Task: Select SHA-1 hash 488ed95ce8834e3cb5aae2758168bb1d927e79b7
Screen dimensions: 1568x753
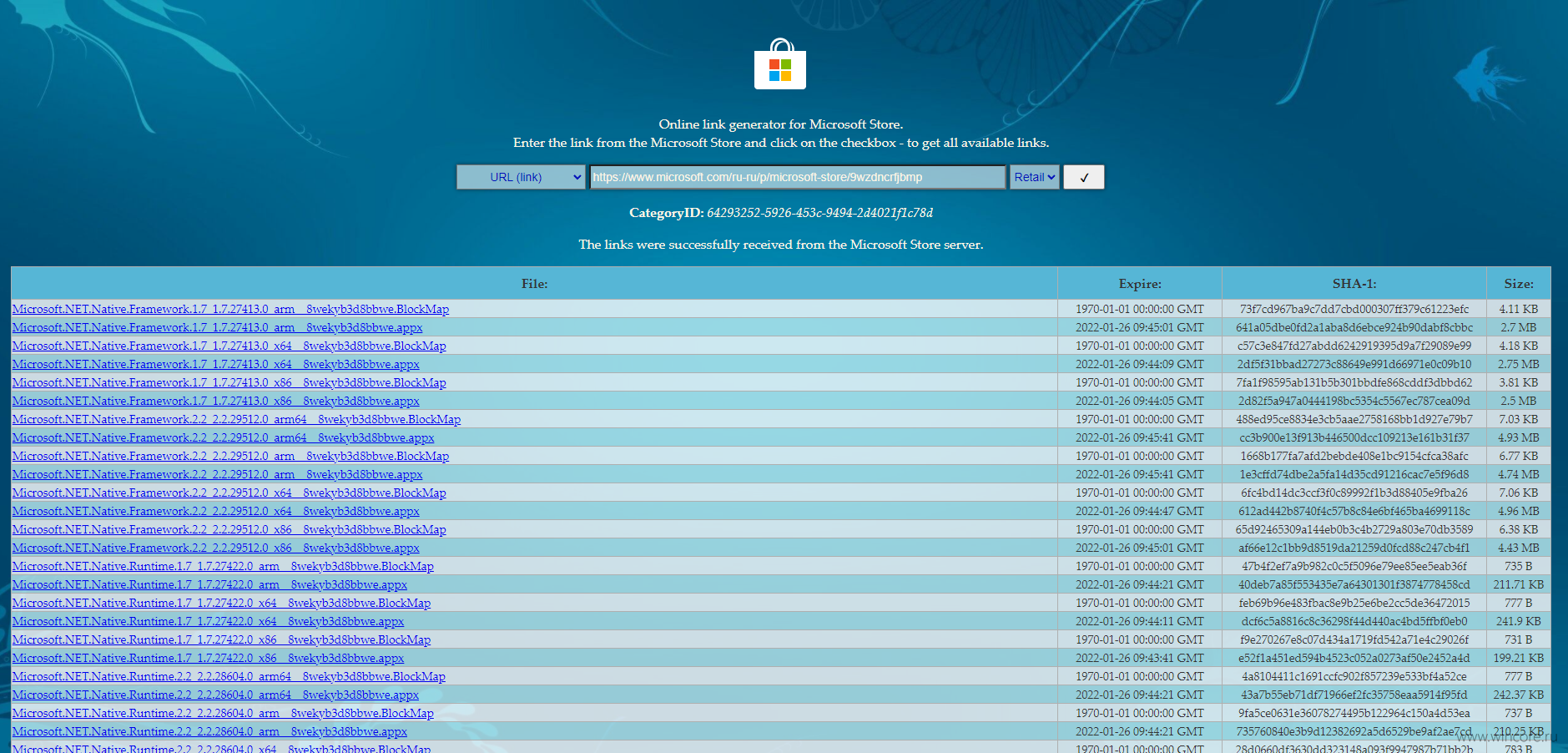Action: [x=1354, y=419]
